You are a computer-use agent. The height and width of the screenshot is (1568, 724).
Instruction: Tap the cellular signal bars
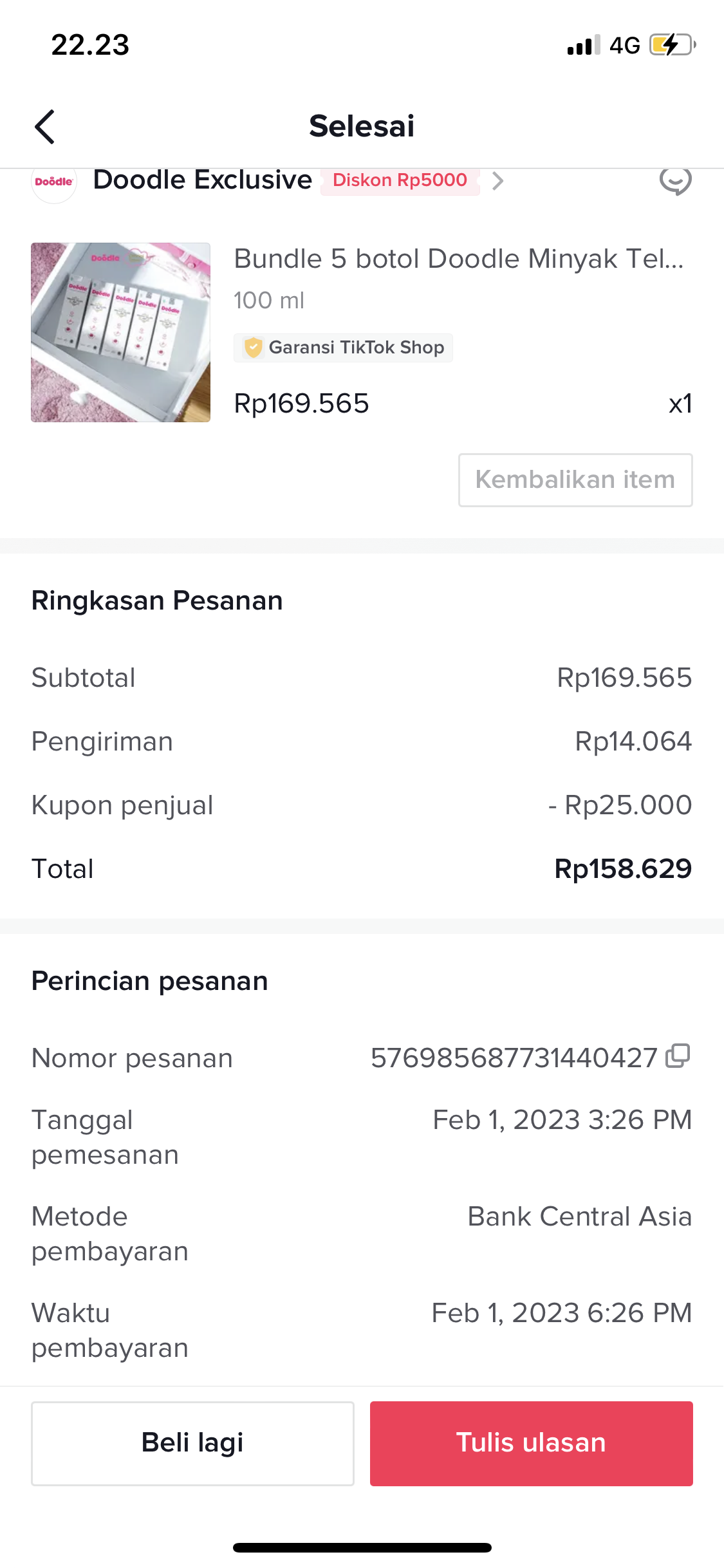pyautogui.click(x=583, y=45)
